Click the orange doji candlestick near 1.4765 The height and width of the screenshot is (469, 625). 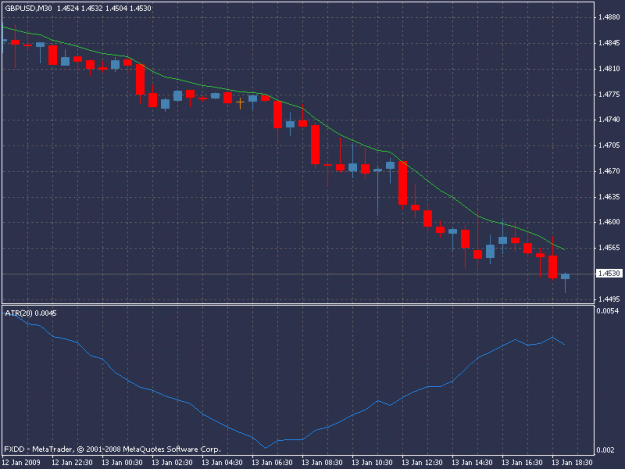click(240, 103)
